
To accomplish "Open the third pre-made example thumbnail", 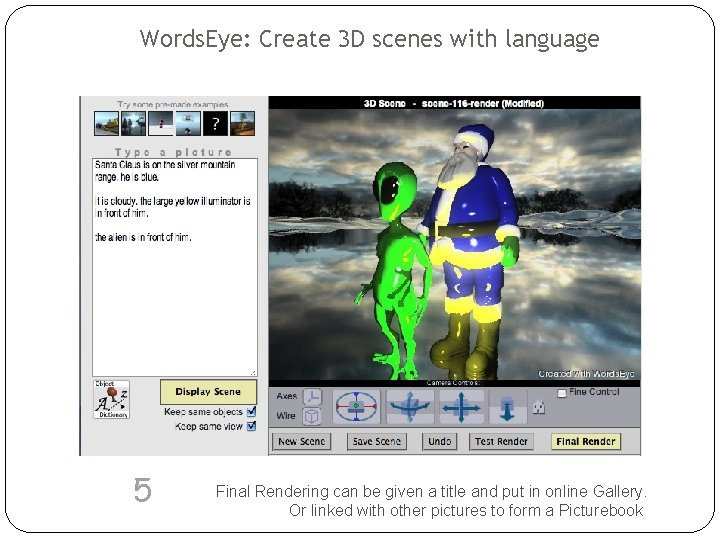I will coord(161,124).
